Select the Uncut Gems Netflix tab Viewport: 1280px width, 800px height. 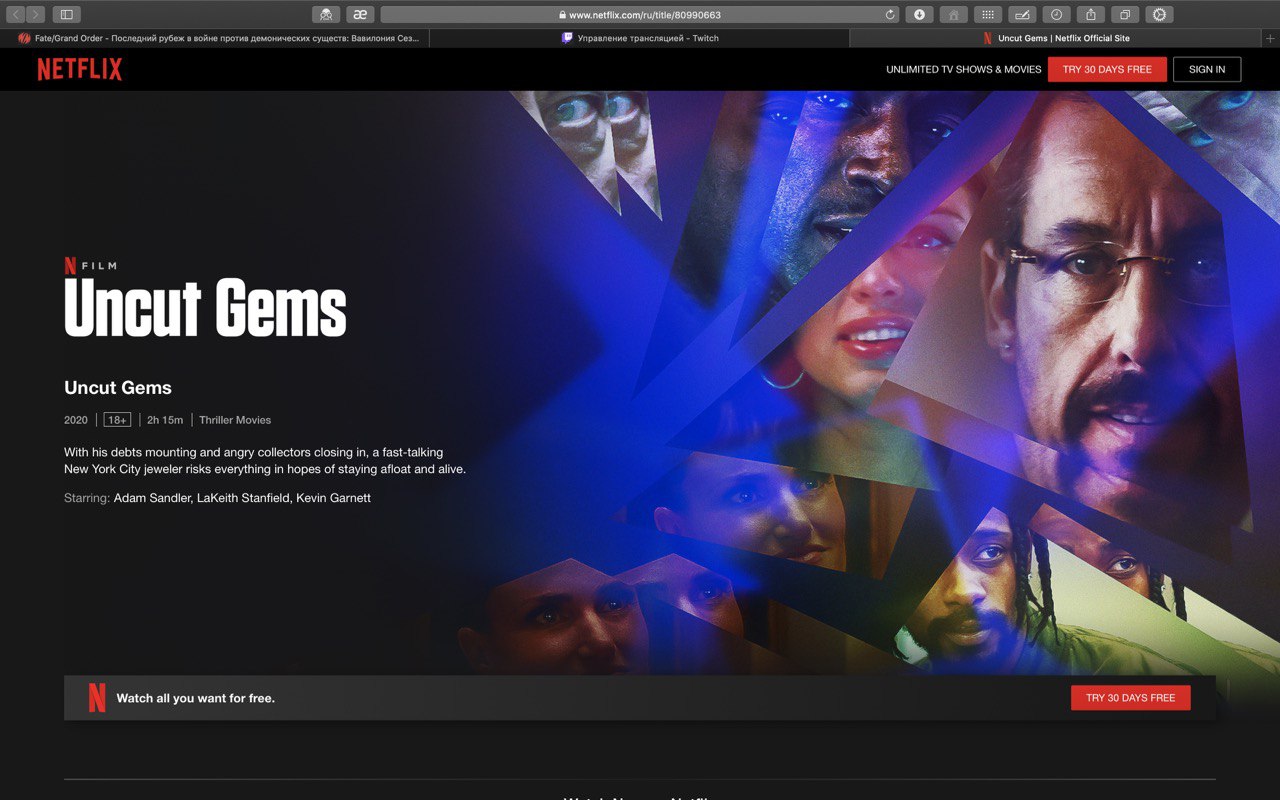(x=1056, y=38)
